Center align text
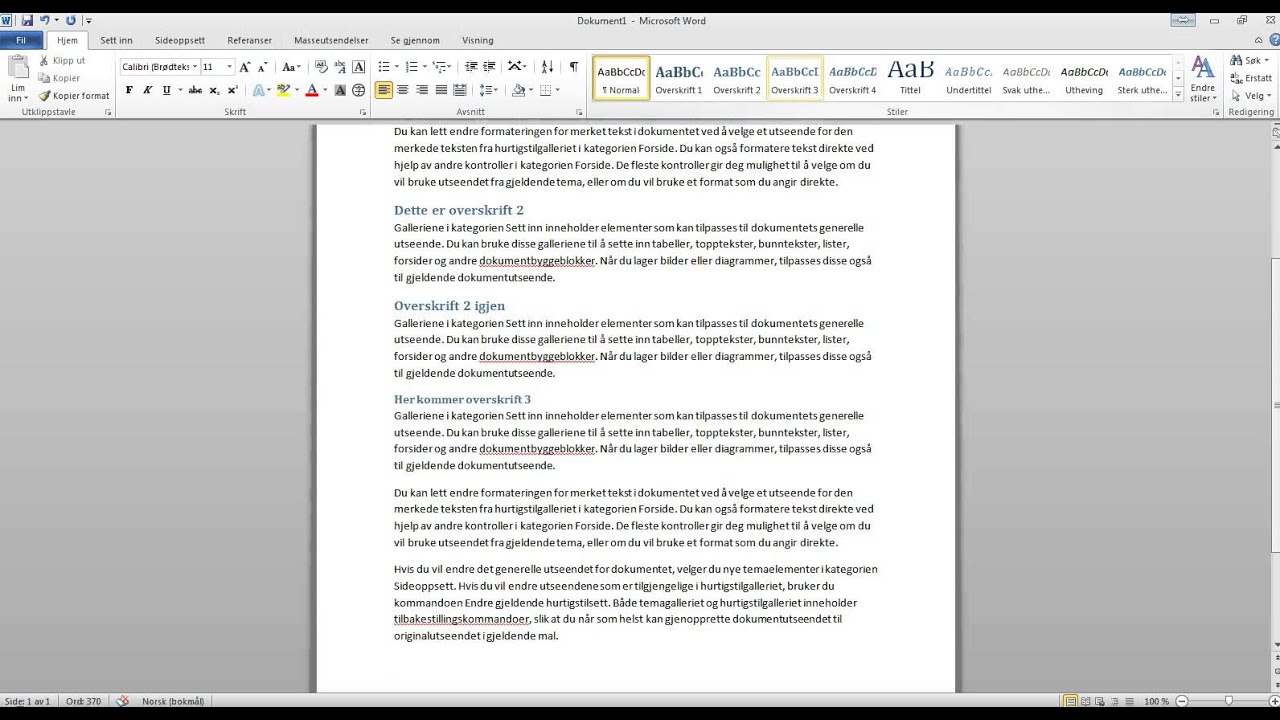Screen dimensions: 1280x720 pos(403,90)
